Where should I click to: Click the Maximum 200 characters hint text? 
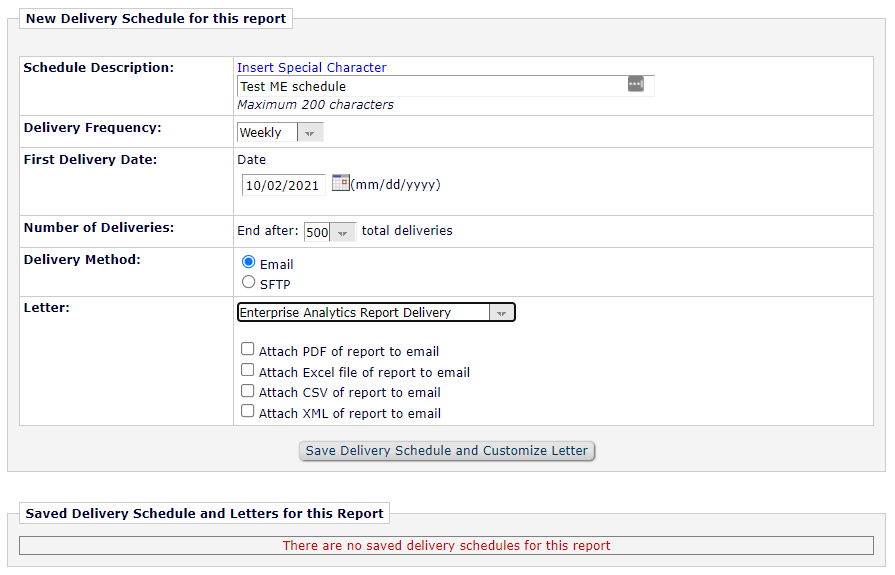pyautogui.click(x=315, y=104)
